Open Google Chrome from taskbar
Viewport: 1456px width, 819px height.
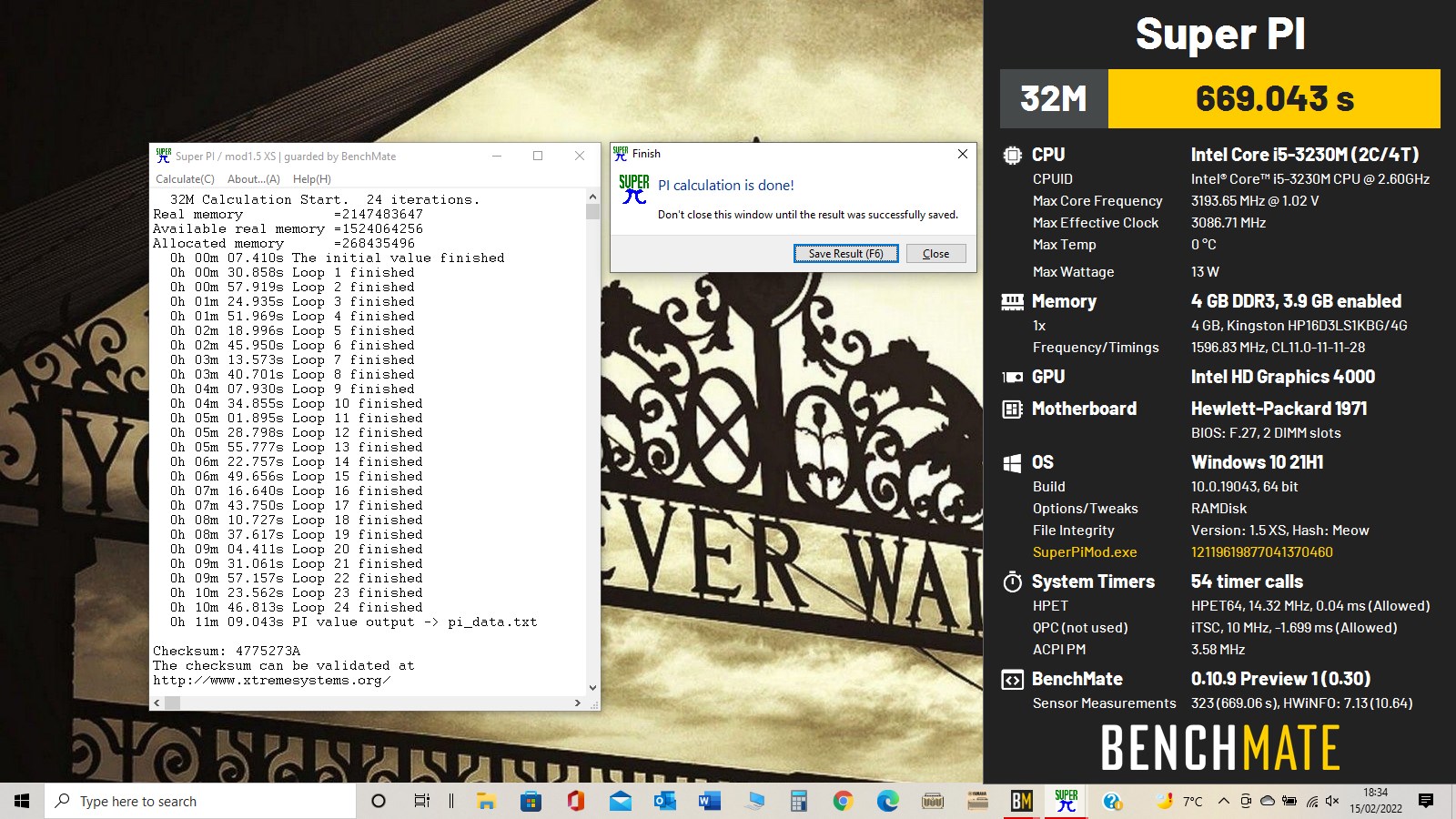coord(844,801)
